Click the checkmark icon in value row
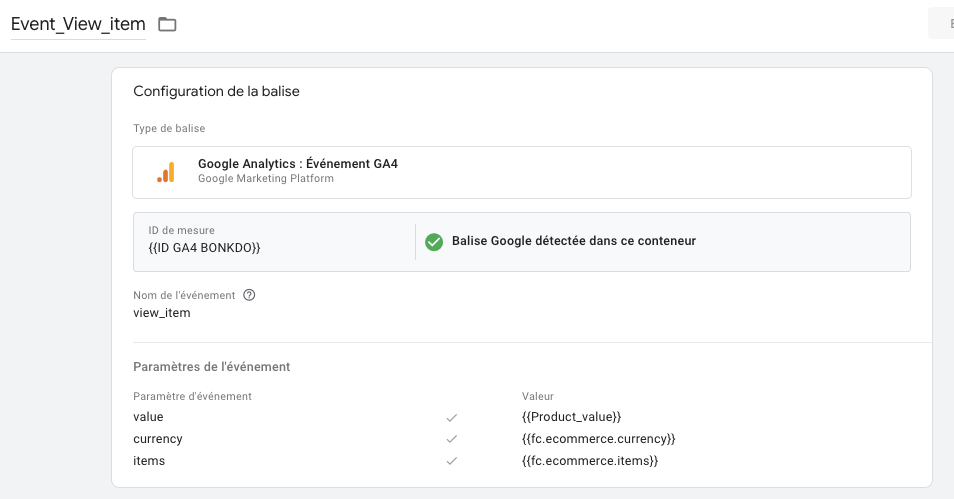Viewport: 954px width, 499px height. [x=451, y=417]
